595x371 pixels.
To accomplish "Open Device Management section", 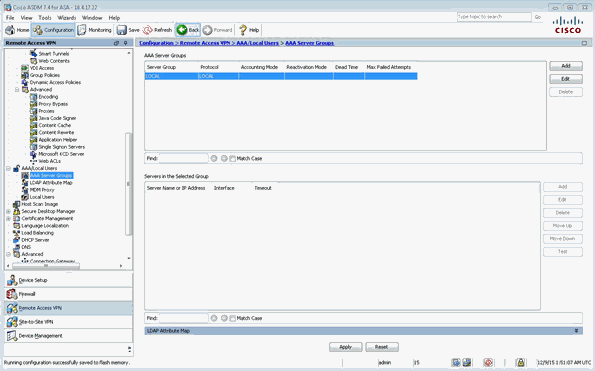I will tap(69, 336).
